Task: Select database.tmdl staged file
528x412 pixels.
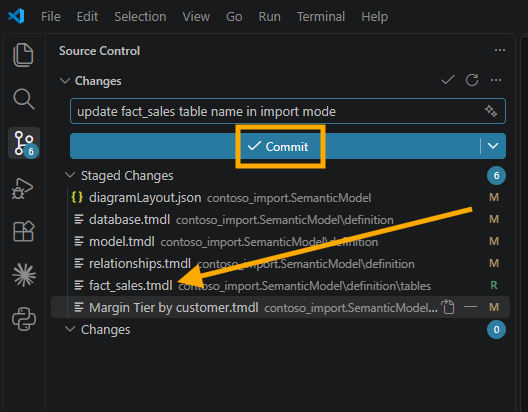Action: coord(280,219)
